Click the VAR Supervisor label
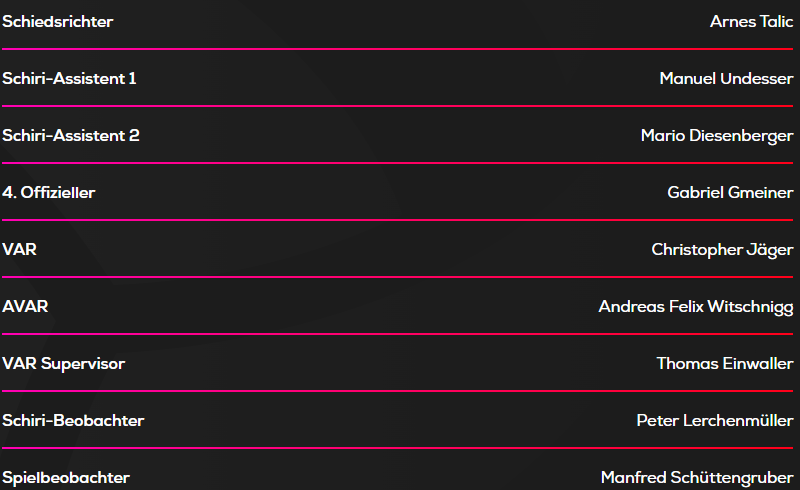 coord(64,364)
